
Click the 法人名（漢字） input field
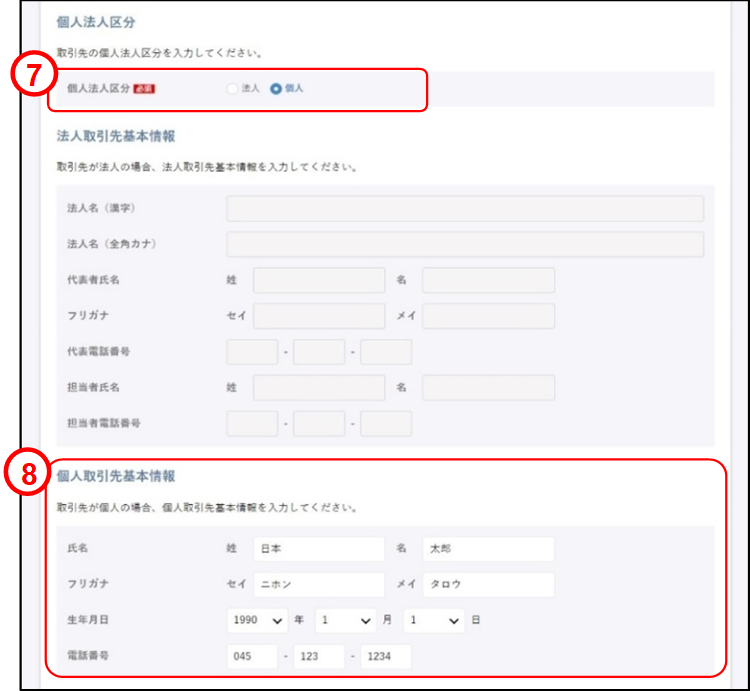pos(465,208)
